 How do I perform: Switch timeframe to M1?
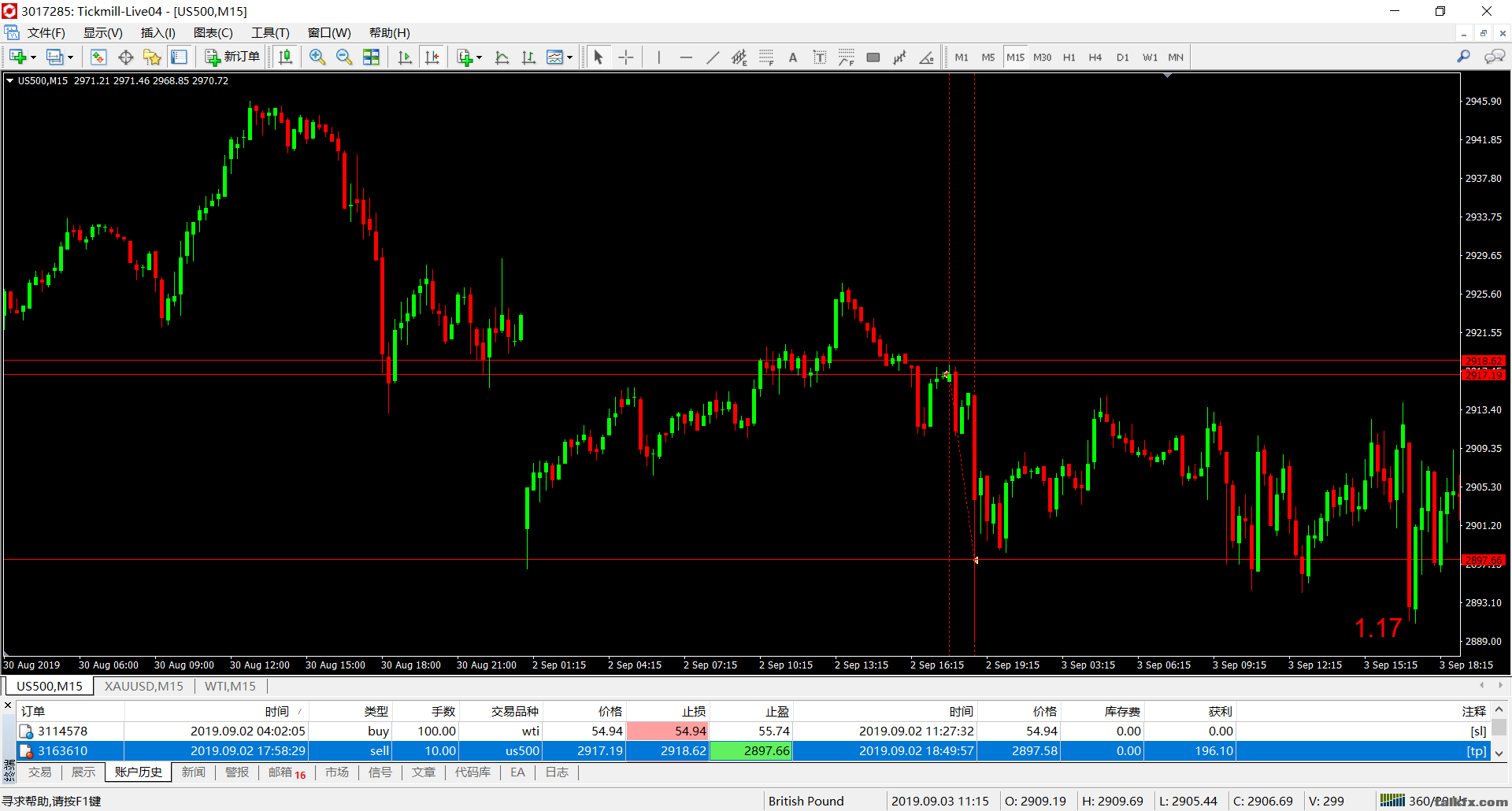(x=962, y=57)
